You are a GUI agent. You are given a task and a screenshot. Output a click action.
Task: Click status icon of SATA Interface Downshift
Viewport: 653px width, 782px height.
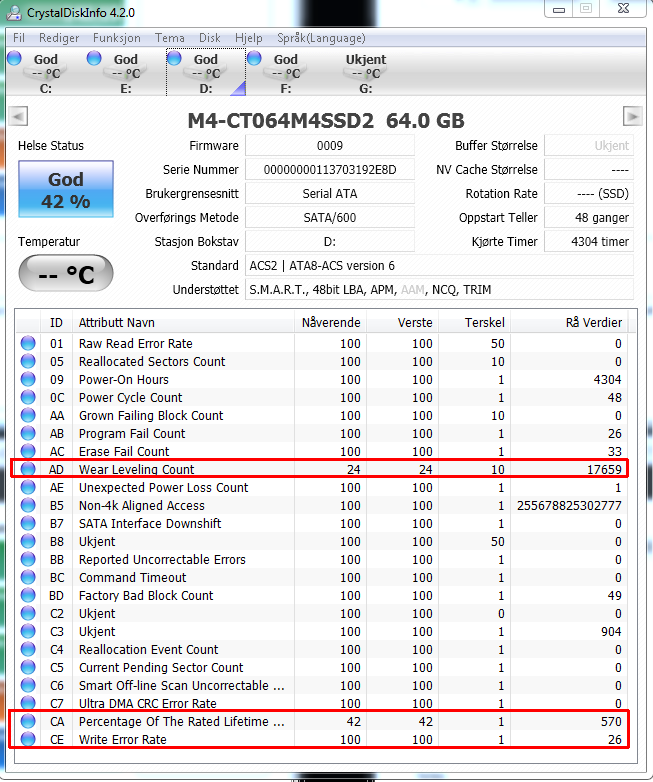[x=28, y=523]
